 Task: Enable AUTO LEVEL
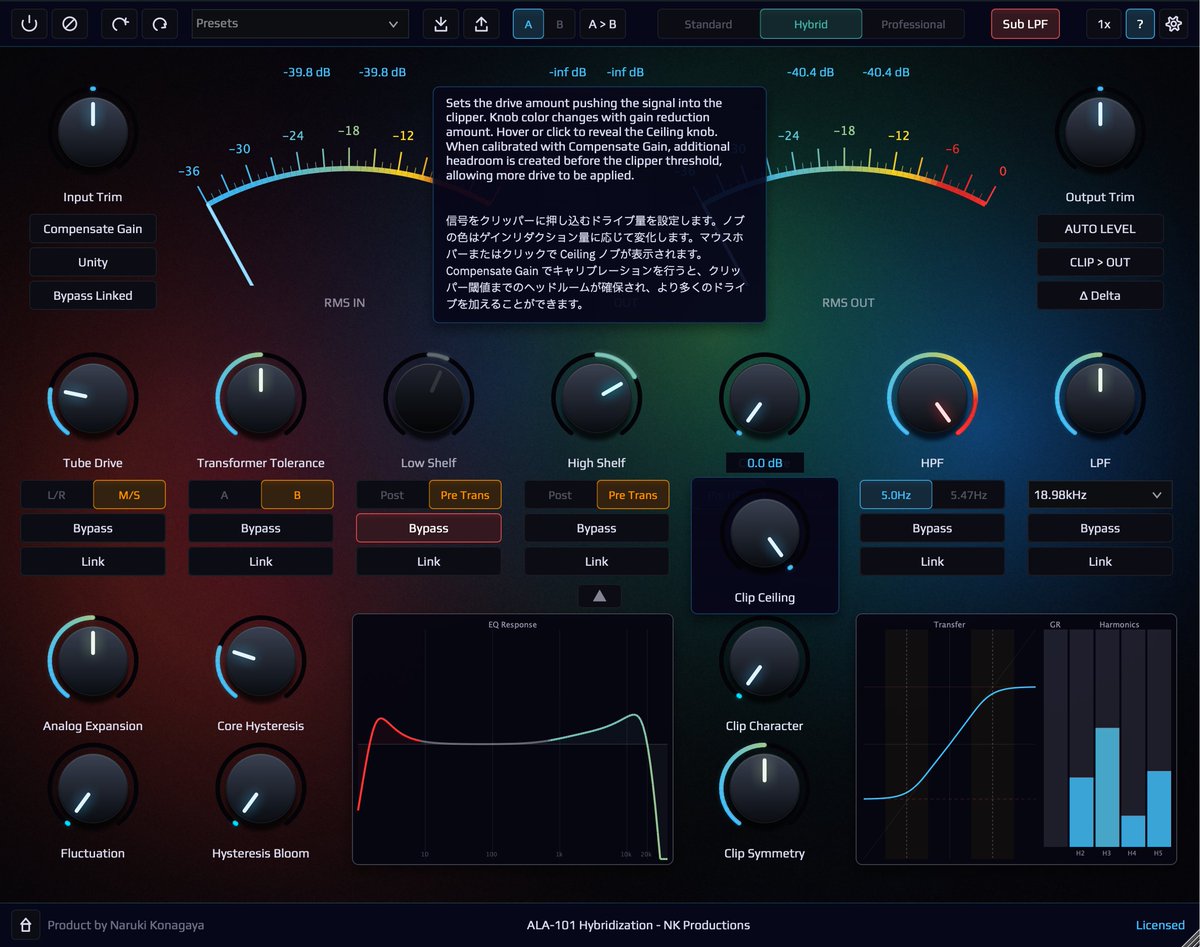pyautogui.click(x=1100, y=229)
